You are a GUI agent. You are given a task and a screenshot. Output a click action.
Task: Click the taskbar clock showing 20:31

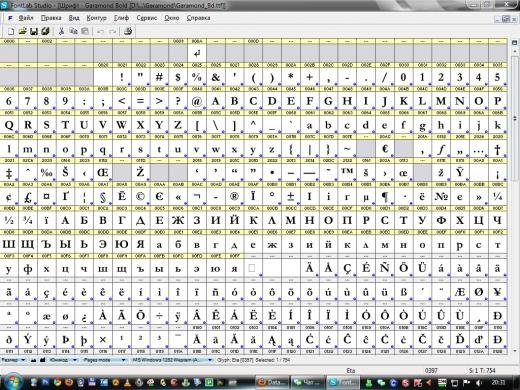pos(498,382)
